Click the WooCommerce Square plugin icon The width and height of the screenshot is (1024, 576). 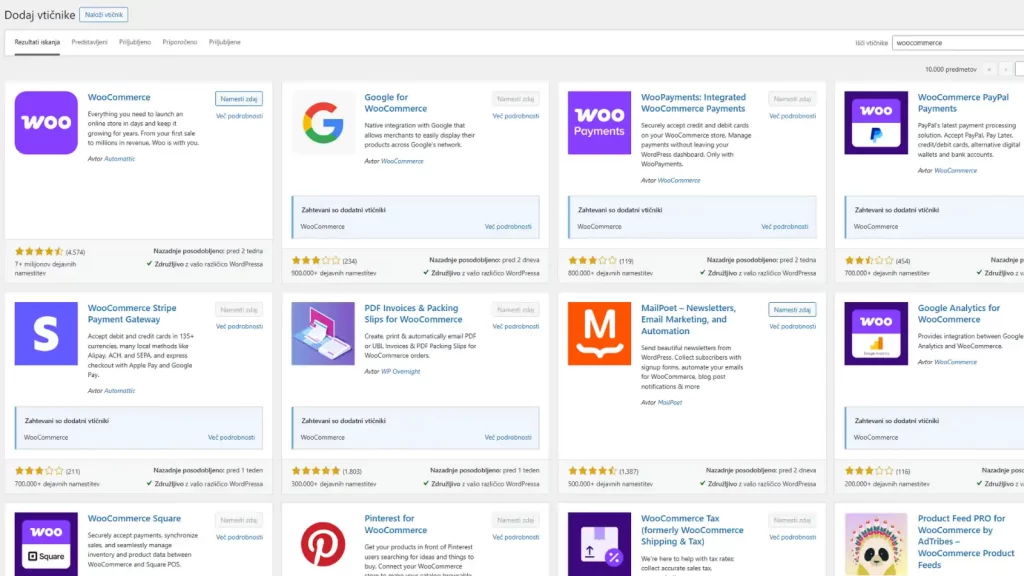[x=44, y=543]
